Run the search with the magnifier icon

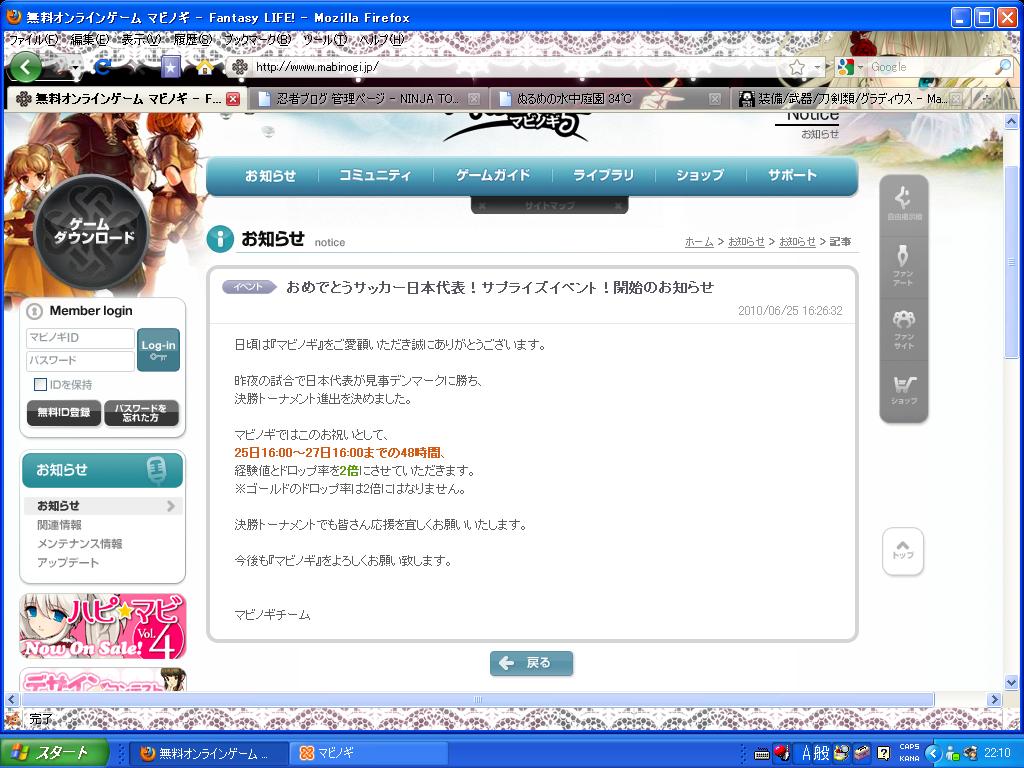pyautogui.click(x=1002, y=67)
